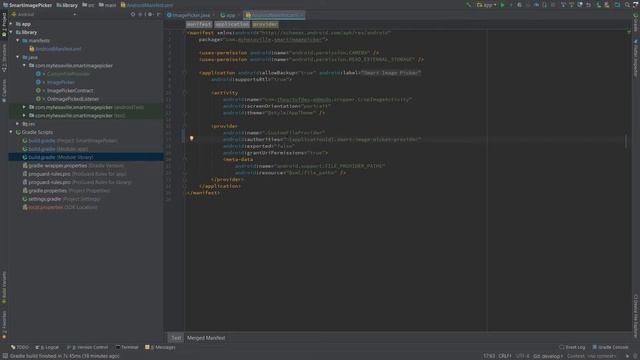Click the tool window toggle icon in status bar
The height and width of the screenshot is (360, 640).
click(5, 356)
